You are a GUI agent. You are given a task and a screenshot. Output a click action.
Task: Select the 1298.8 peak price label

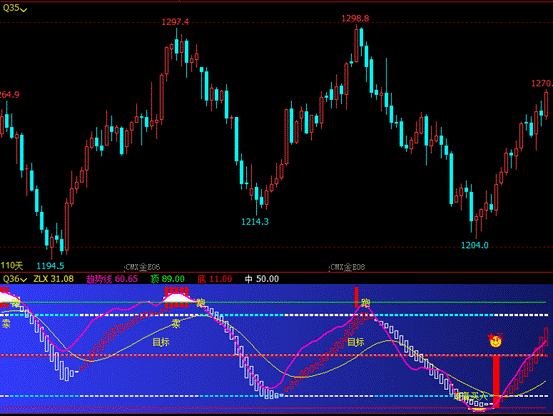click(355, 18)
